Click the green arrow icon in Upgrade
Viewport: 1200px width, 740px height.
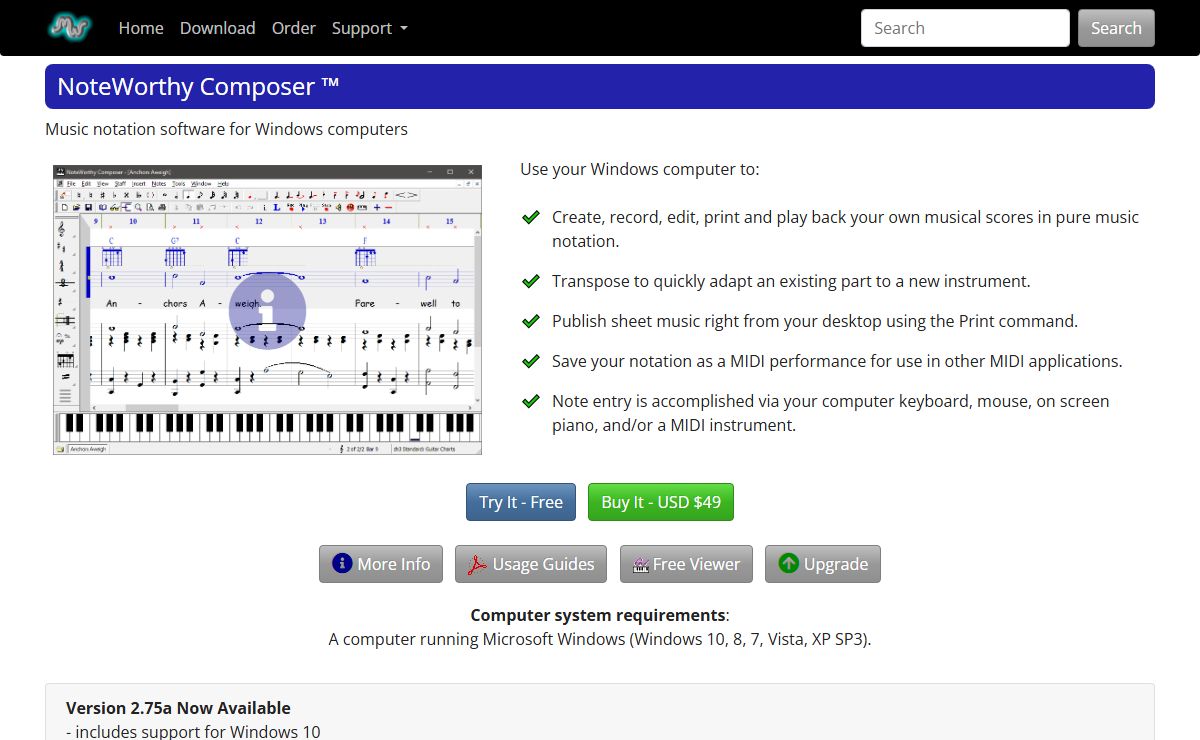coord(788,563)
